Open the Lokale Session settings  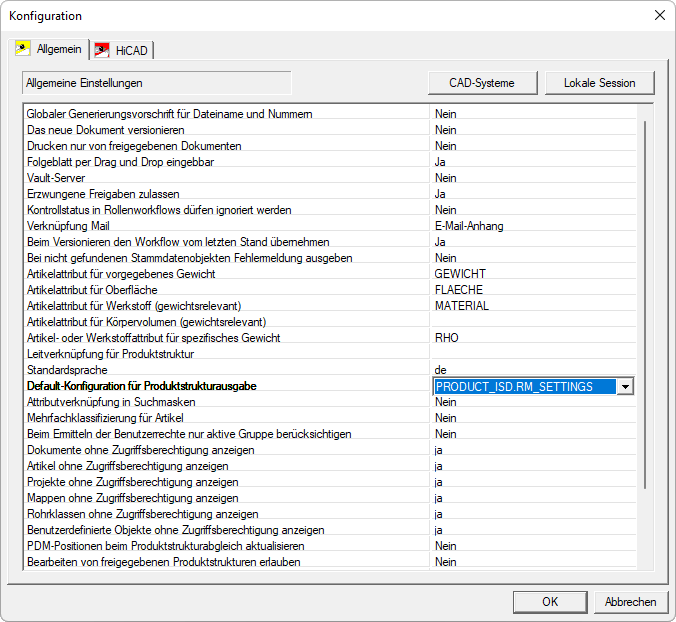click(600, 83)
